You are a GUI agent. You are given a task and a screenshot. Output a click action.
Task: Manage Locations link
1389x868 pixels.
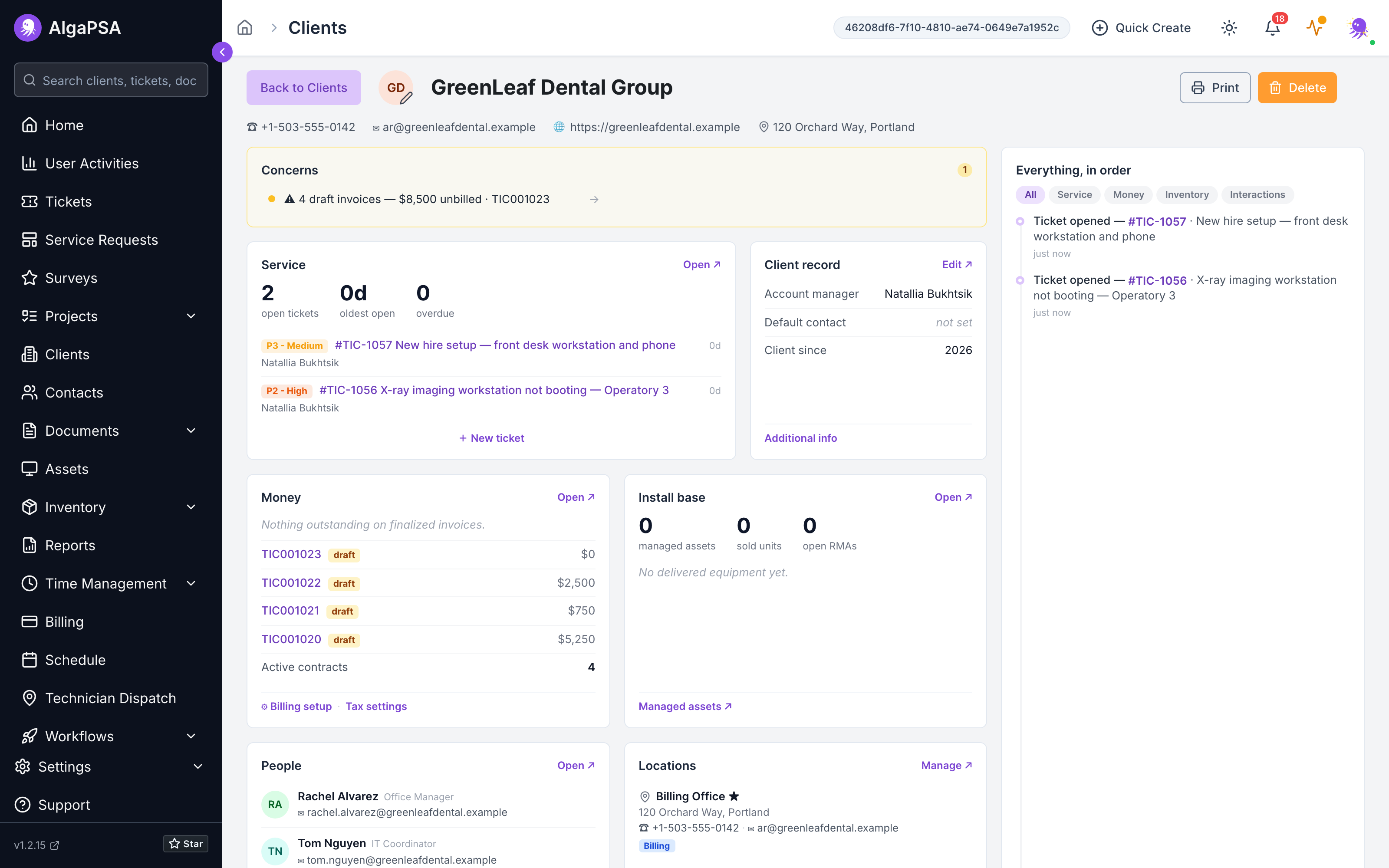[946, 766]
